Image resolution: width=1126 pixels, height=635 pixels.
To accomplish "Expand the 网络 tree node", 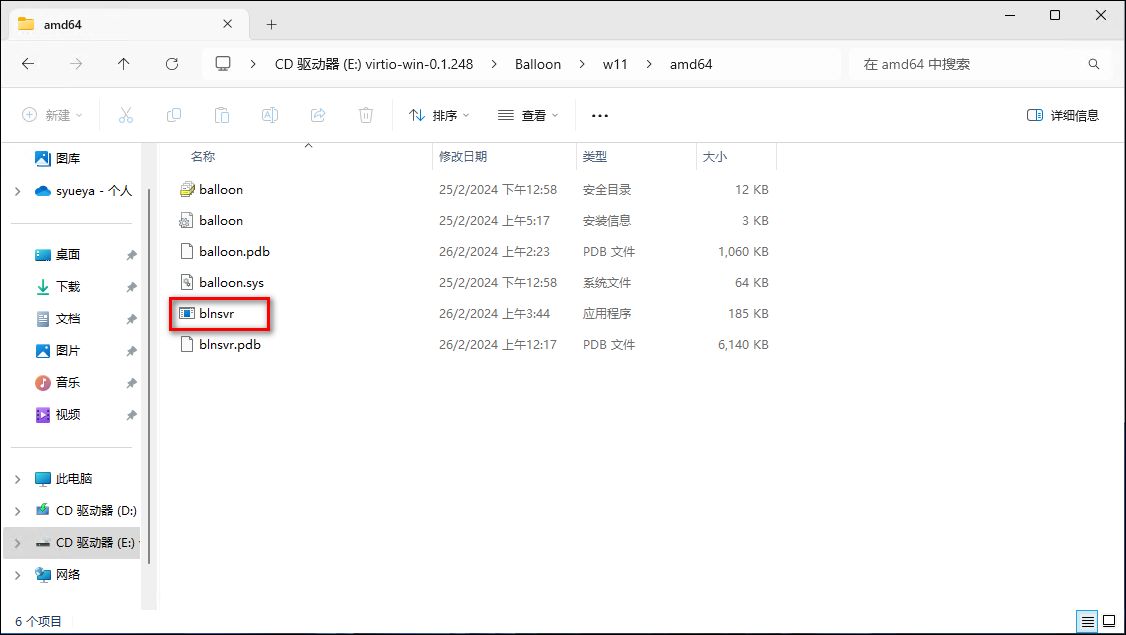I will 17,575.
